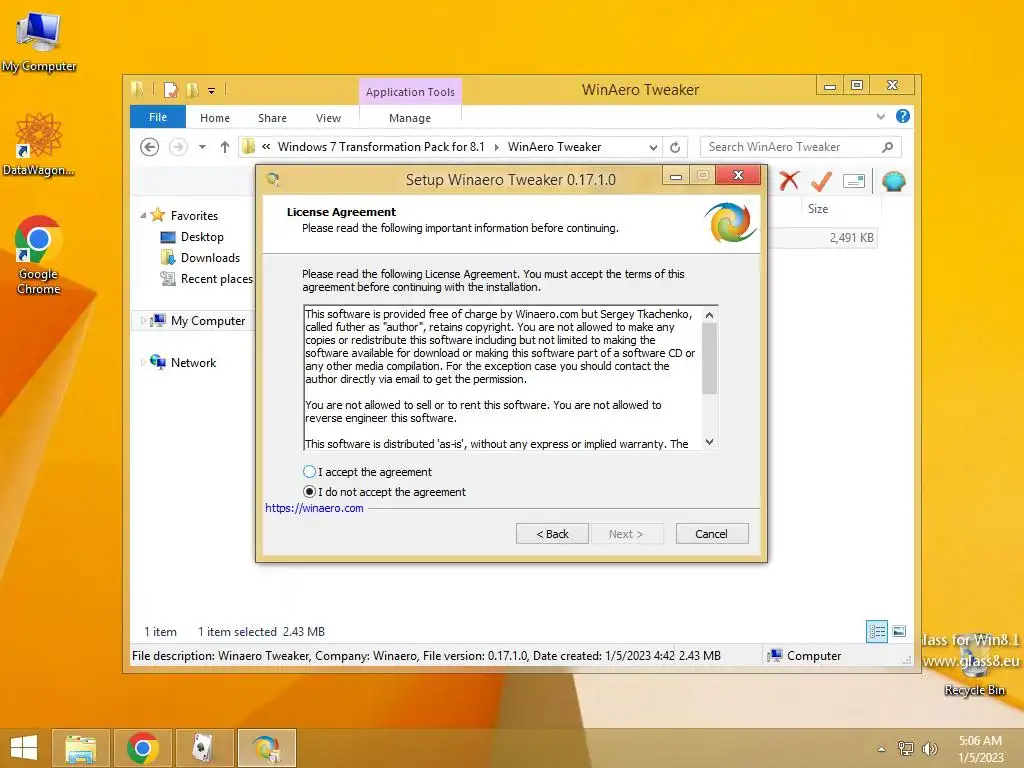The height and width of the screenshot is (768, 1024).
Task: Select I do not accept the agreement
Action: 384,492
